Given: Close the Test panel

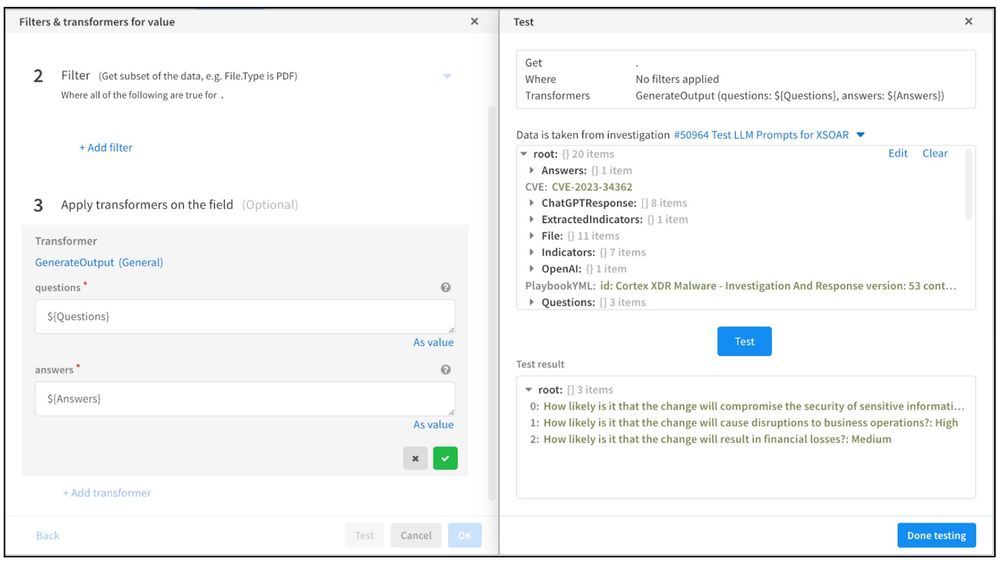Looking at the screenshot, I should click(968, 21).
